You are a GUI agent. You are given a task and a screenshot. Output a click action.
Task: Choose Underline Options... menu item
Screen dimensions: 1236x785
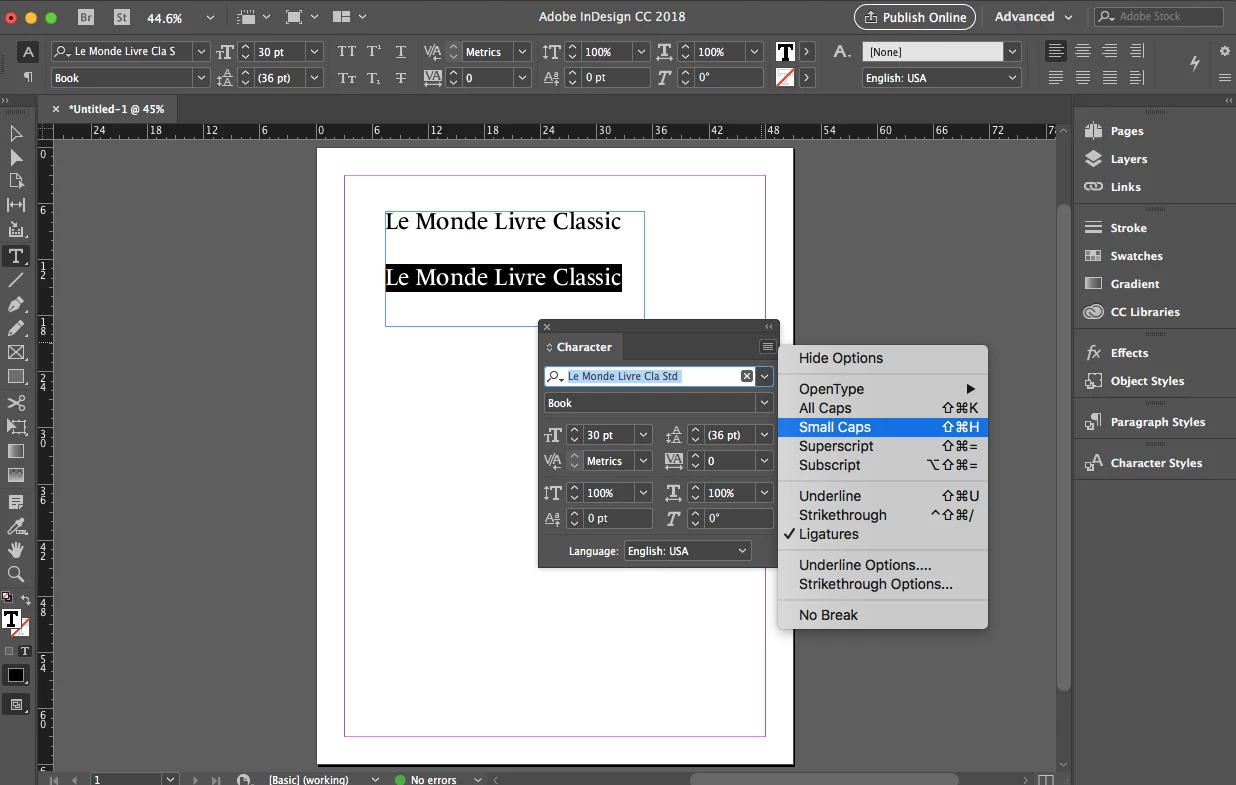tap(883, 565)
